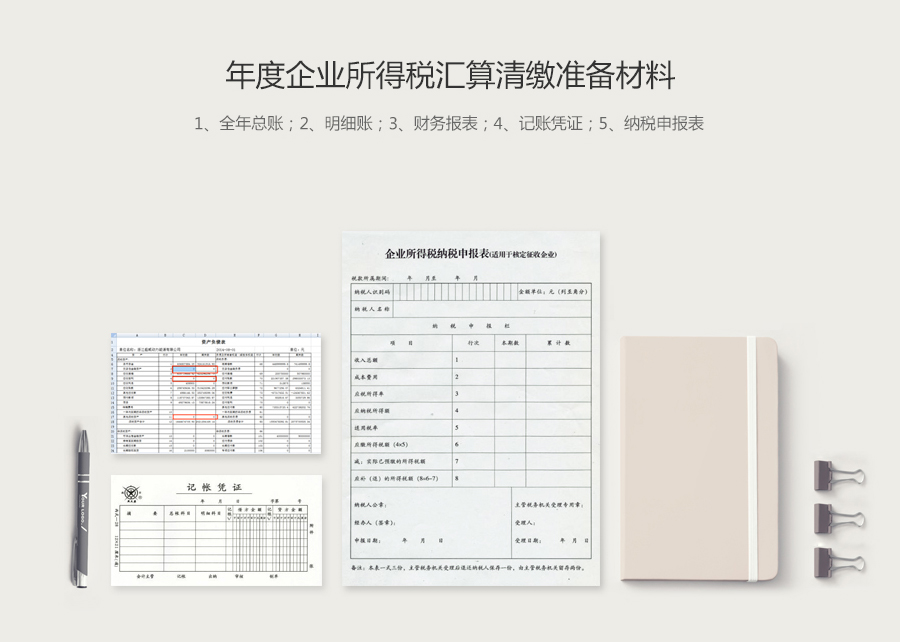The width and height of the screenshot is (900, 642).
Task: Click the 收入总额 row label
Action: (x=366, y=360)
